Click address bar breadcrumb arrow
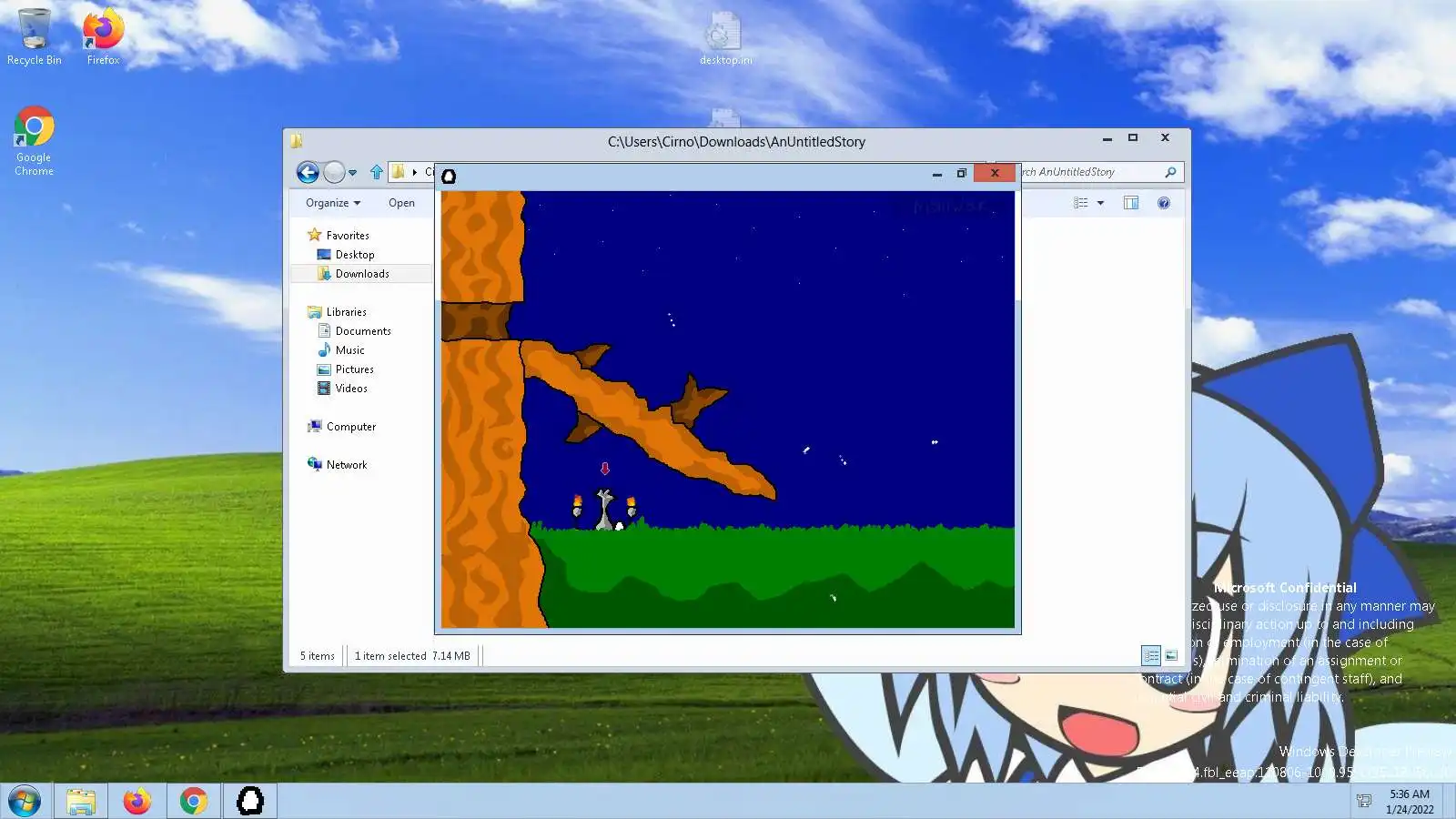Image resolution: width=1456 pixels, height=819 pixels. [415, 172]
